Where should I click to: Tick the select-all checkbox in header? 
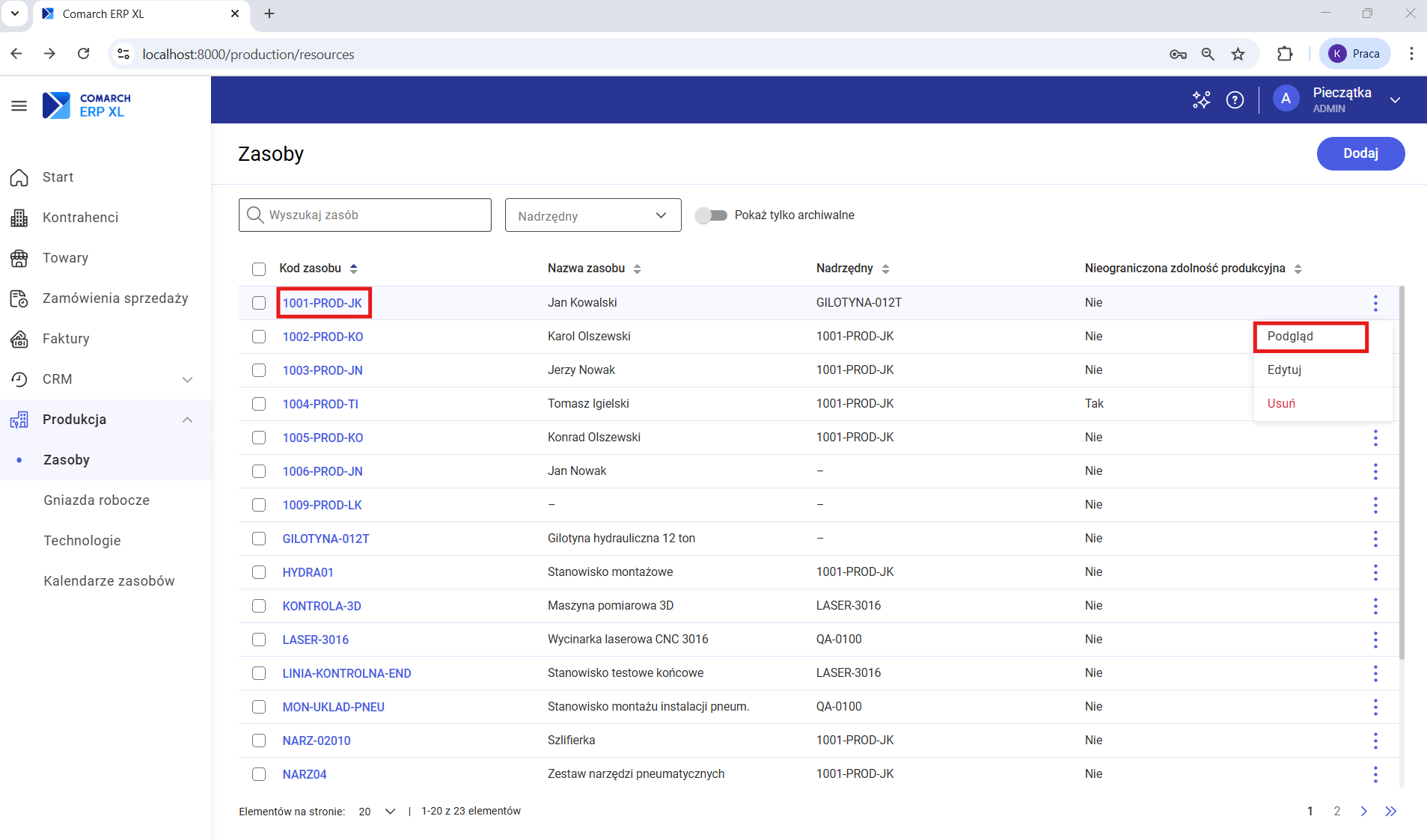click(259, 269)
